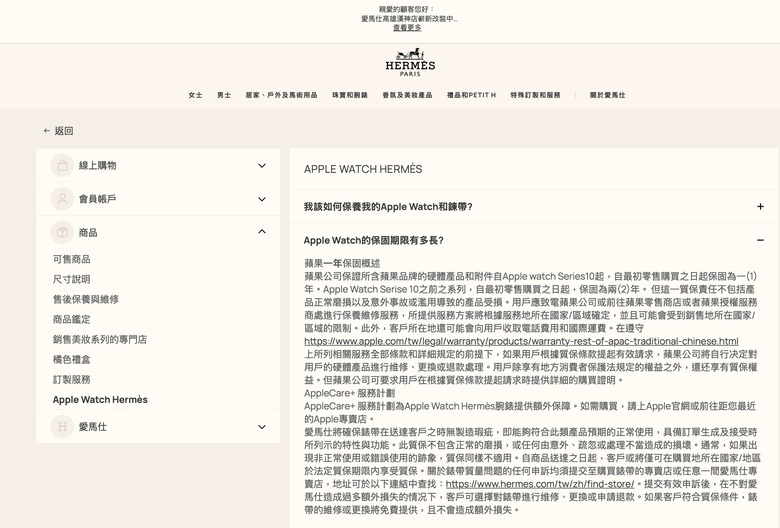This screenshot has width=780, height=528.
Task: Open the 香氛及美妝產品 menu
Action: [x=407, y=95]
